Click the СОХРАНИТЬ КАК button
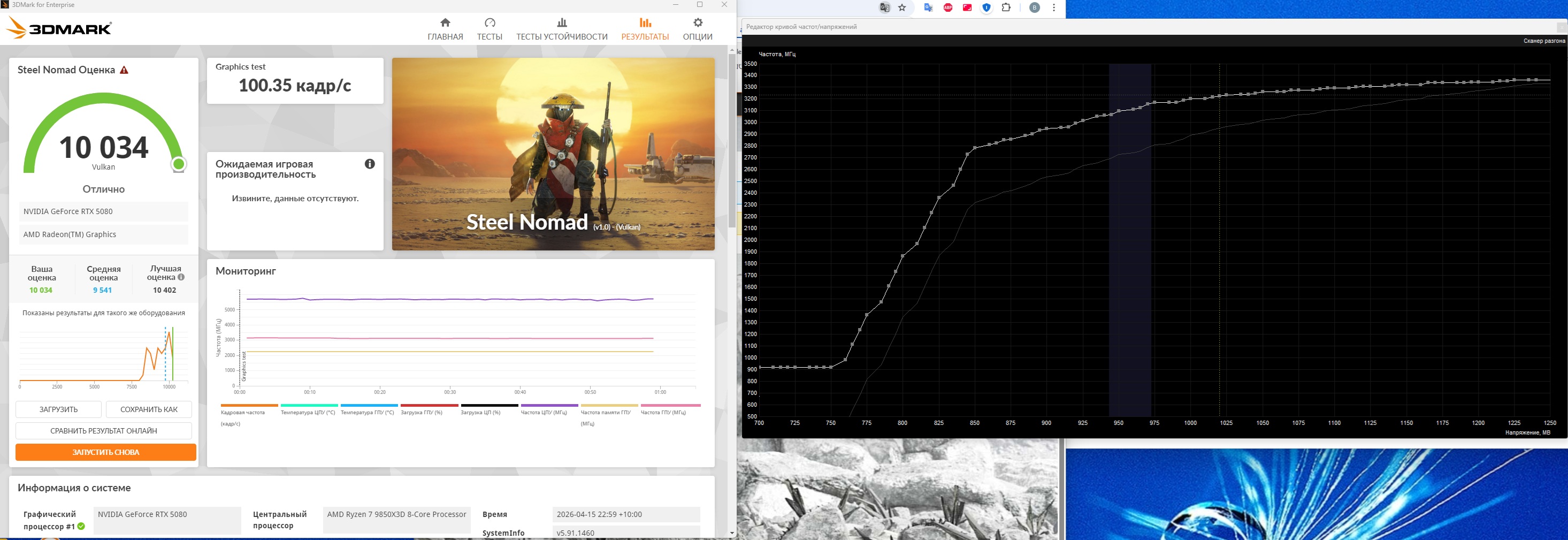Screen dimensions: 1568x540 tap(149, 409)
